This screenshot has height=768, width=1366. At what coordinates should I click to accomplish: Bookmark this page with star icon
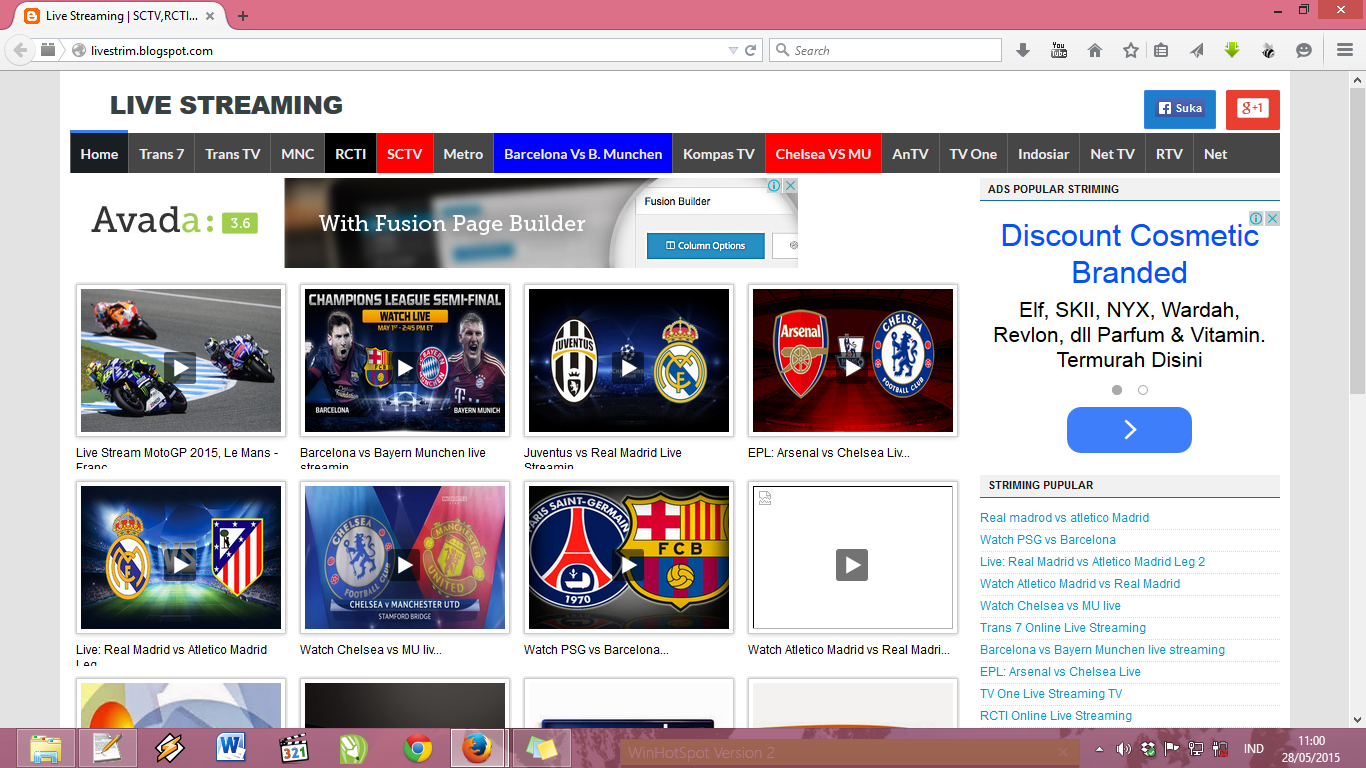[x=1131, y=50]
